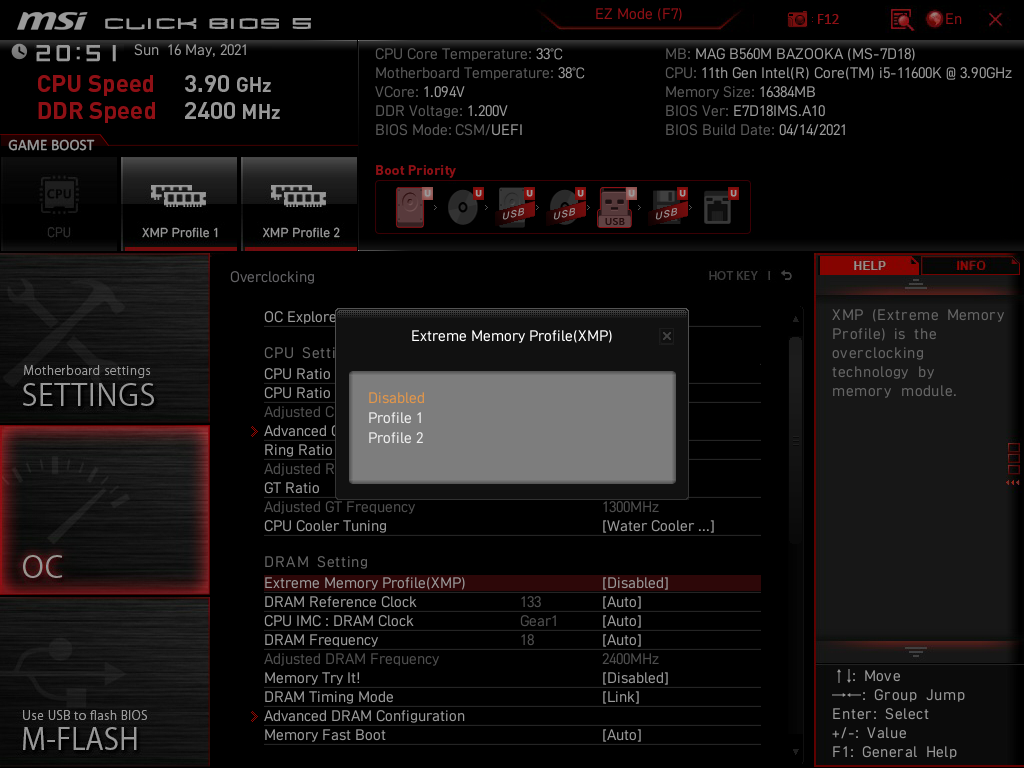Click the help panel top collapse handle
1024x768 pixels.
point(916,283)
